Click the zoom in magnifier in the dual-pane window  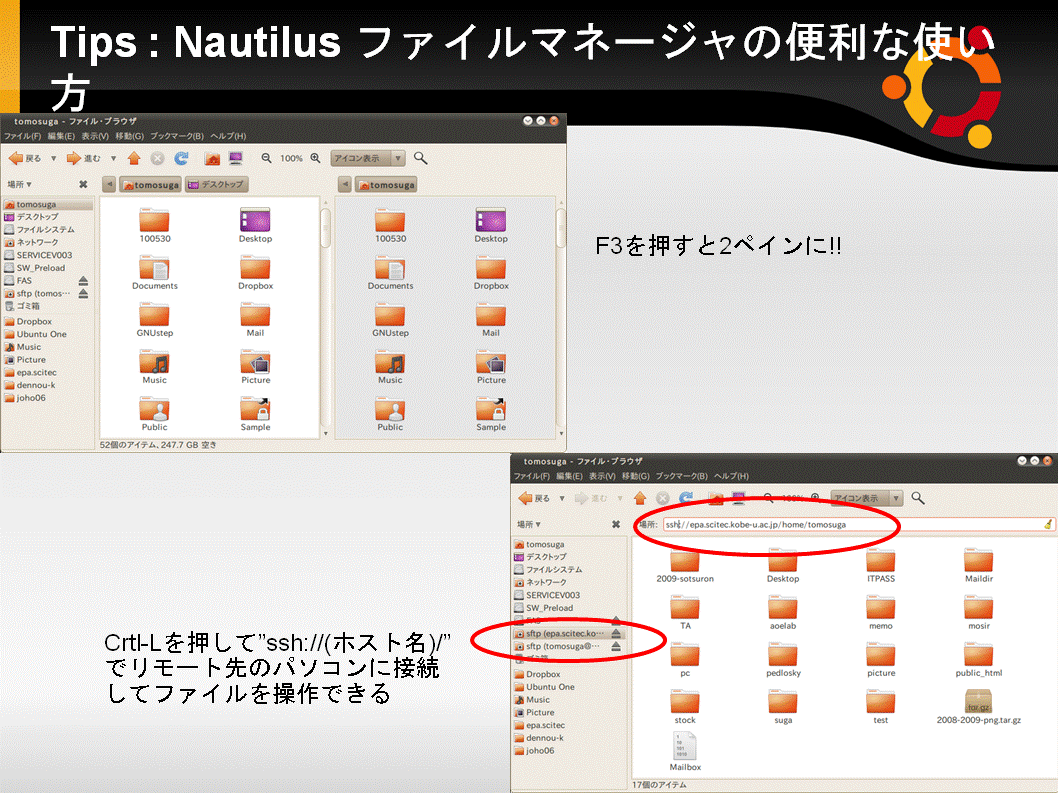(x=316, y=158)
